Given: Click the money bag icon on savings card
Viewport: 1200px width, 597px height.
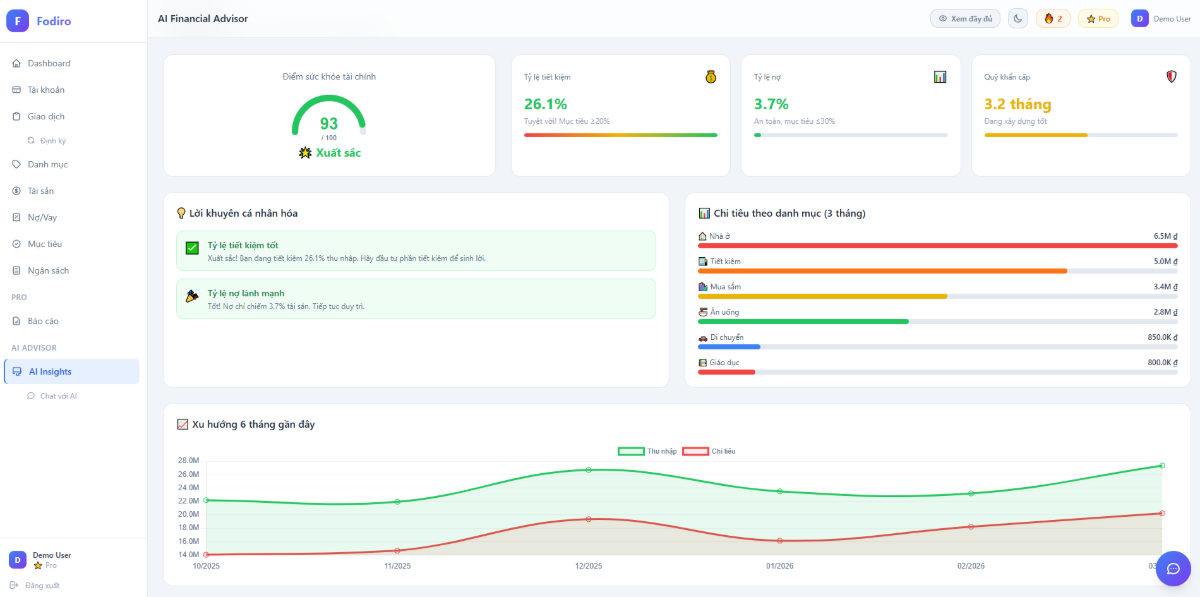Looking at the screenshot, I should (710, 76).
